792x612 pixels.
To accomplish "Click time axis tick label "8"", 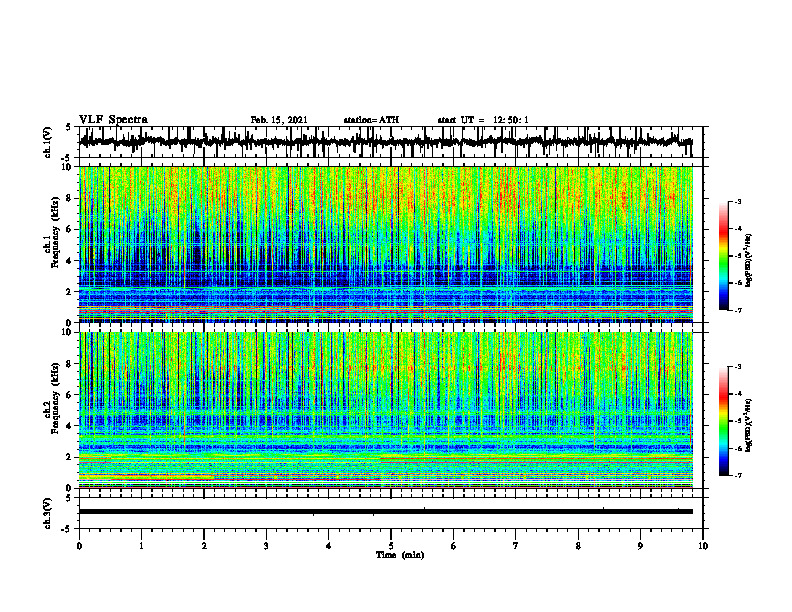I will (x=578, y=546).
